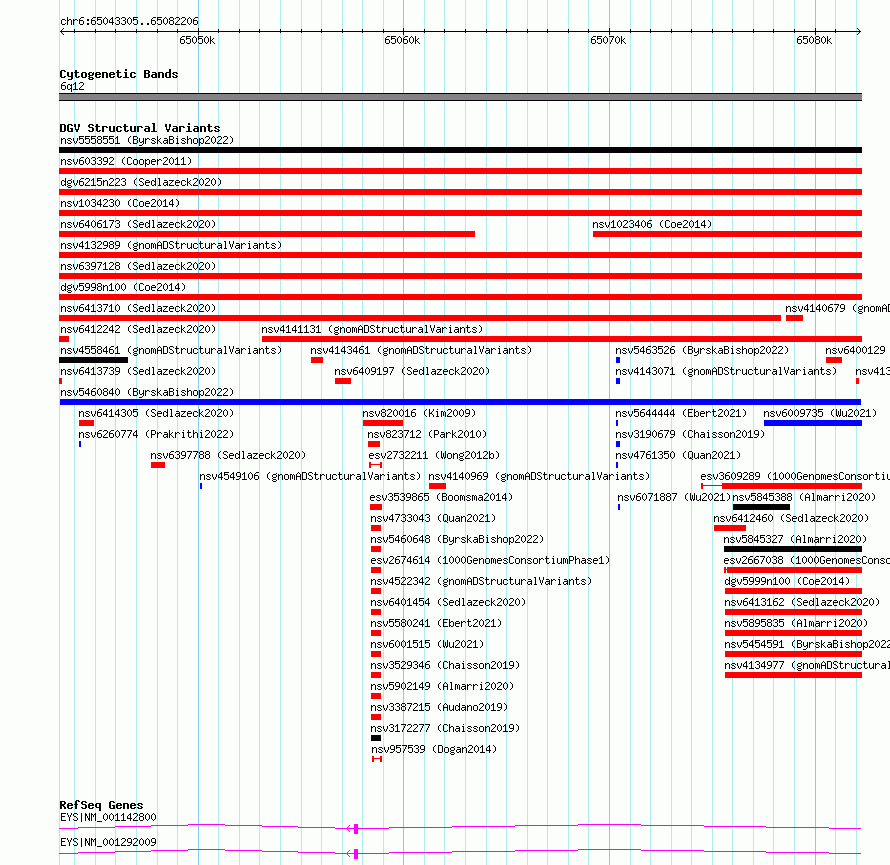Open nsv6414305 (Sedlazeck2020) label
Image resolution: width=890 pixels, height=865 pixels.
(156, 413)
